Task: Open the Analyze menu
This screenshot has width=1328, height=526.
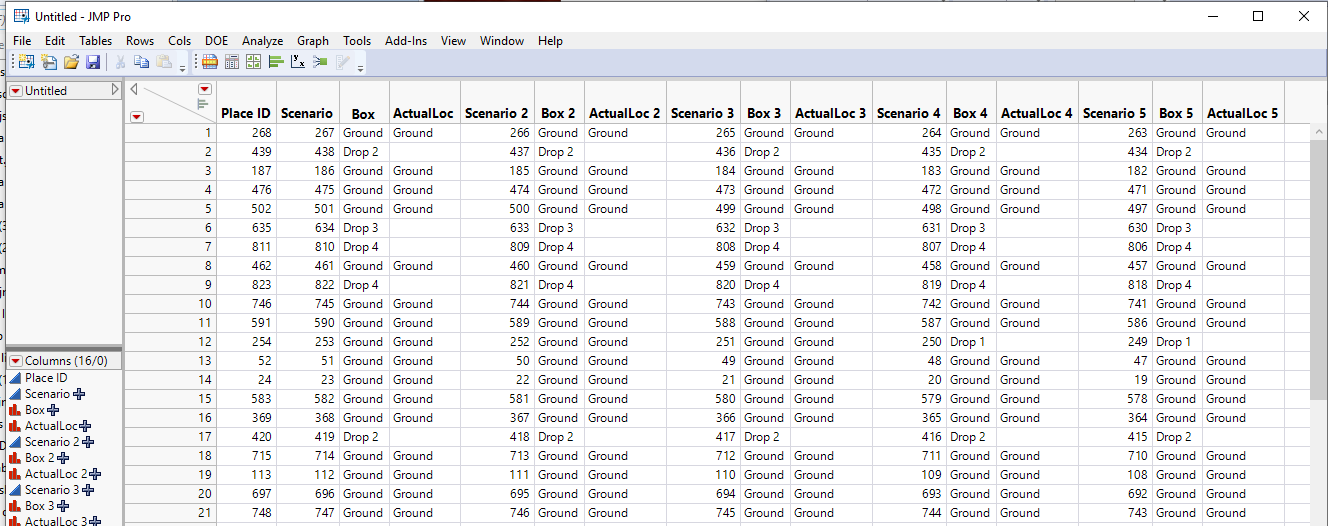Action: click(262, 41)
